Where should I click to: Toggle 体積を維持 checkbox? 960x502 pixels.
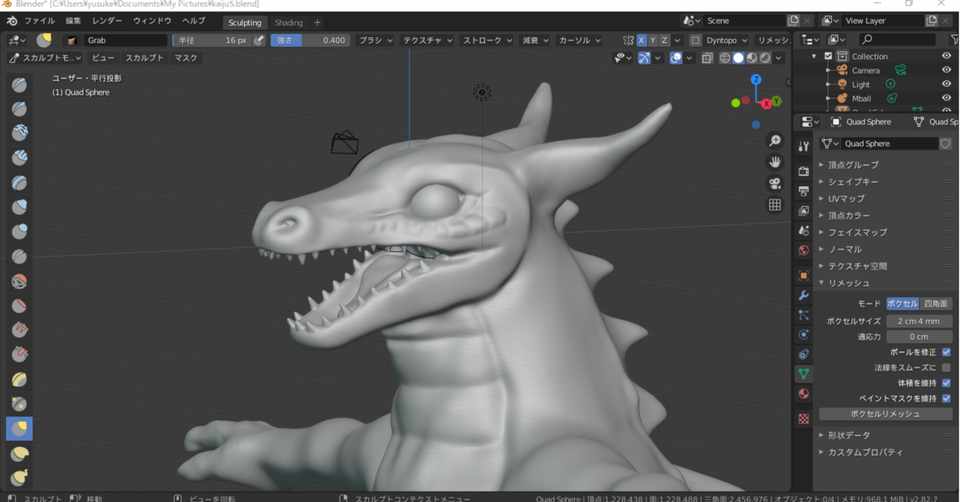click(x=947, y=383)
